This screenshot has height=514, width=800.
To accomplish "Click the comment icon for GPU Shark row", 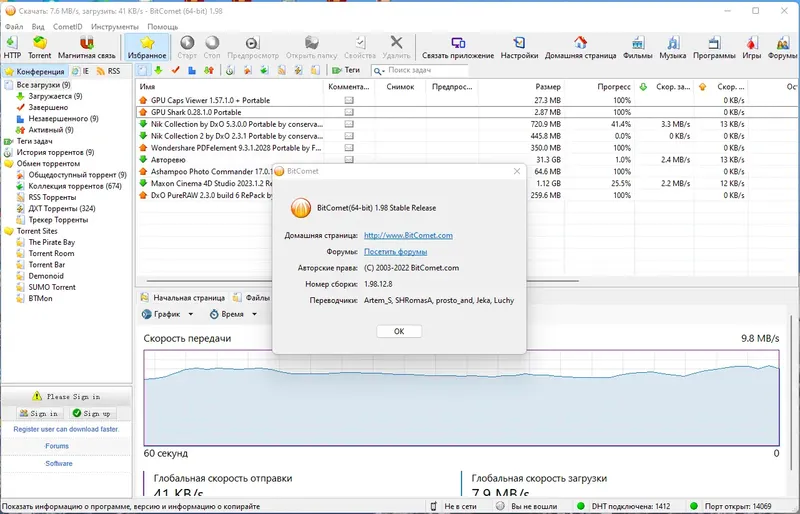I will (x=349, y=112).
